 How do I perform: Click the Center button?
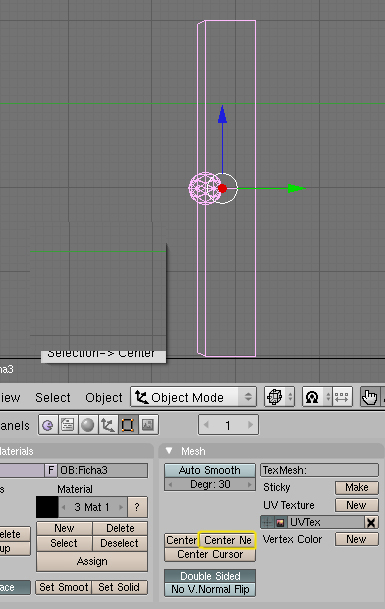(181, 540)
